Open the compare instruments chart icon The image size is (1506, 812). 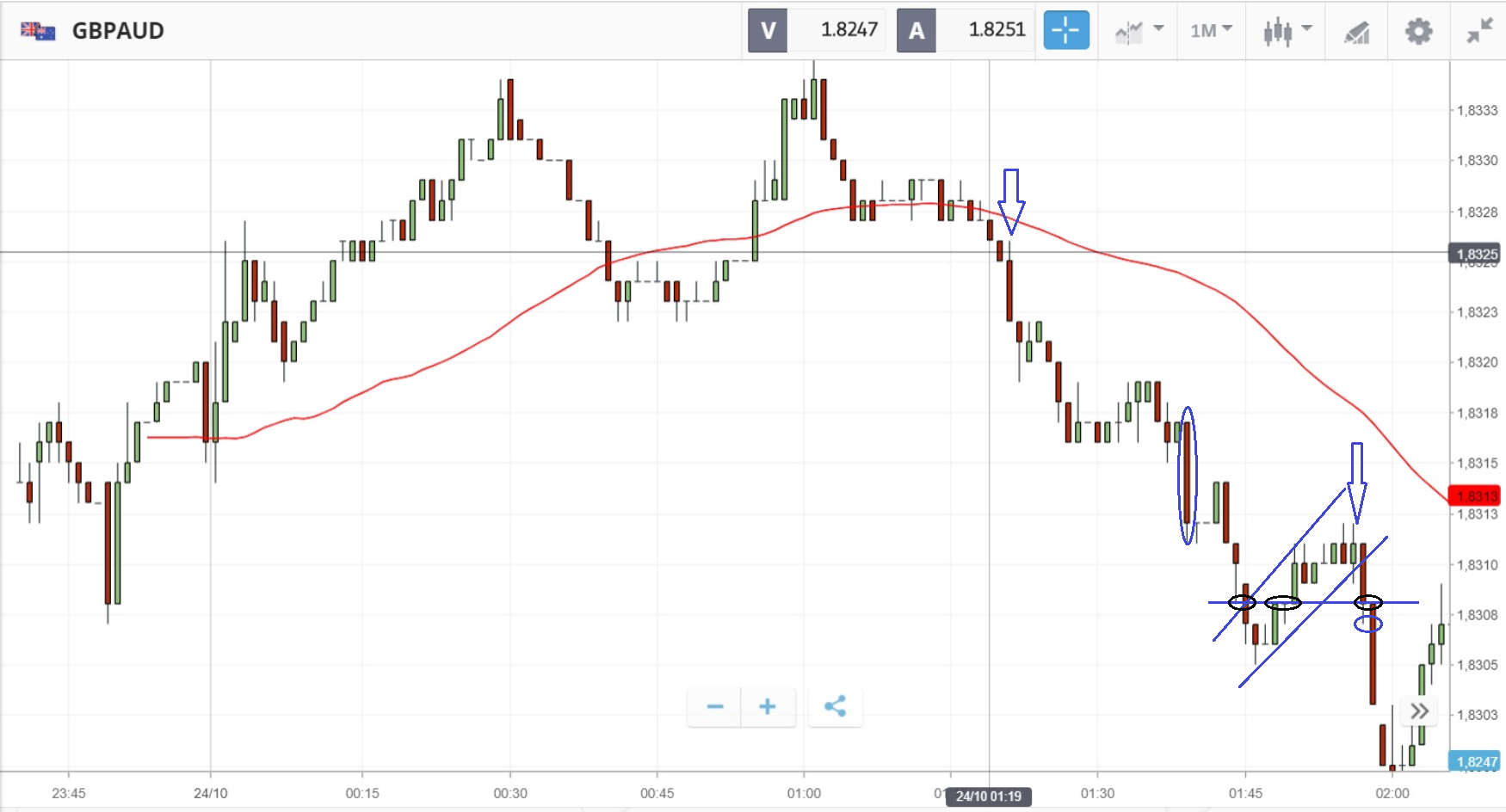coord(1128,32)
